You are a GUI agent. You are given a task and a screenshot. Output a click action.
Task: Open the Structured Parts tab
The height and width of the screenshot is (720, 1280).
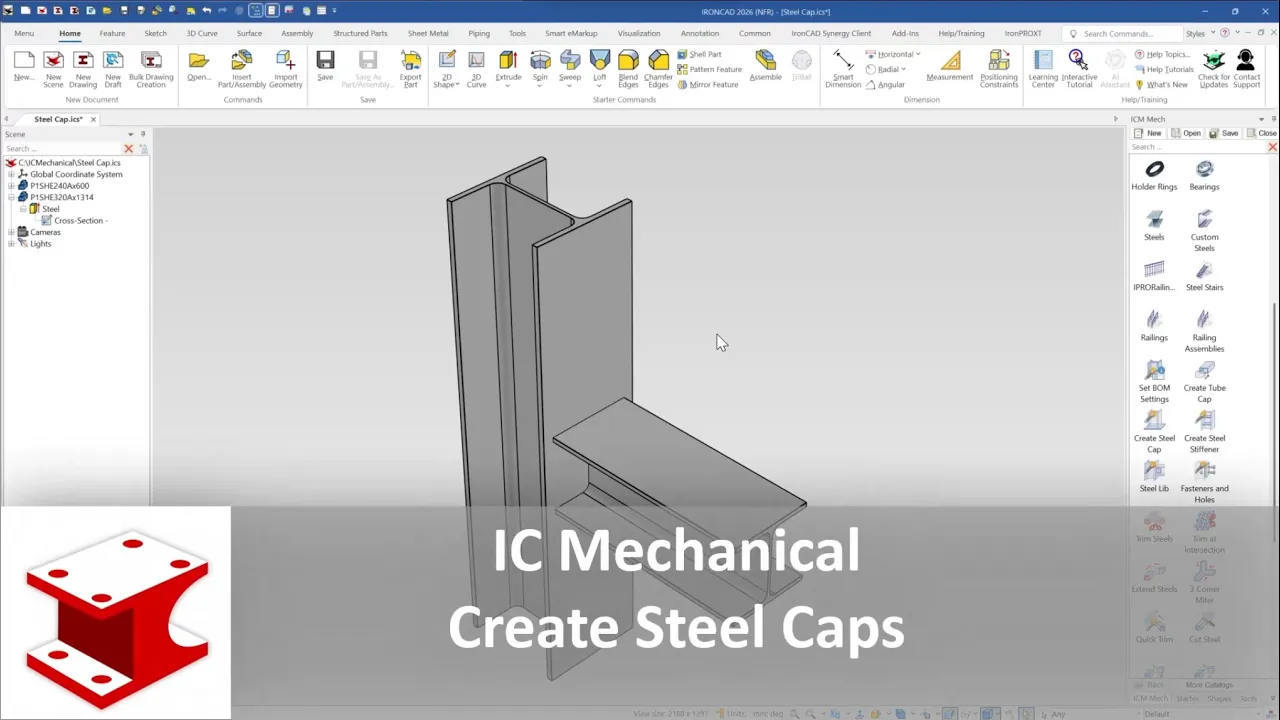(360, 33)
